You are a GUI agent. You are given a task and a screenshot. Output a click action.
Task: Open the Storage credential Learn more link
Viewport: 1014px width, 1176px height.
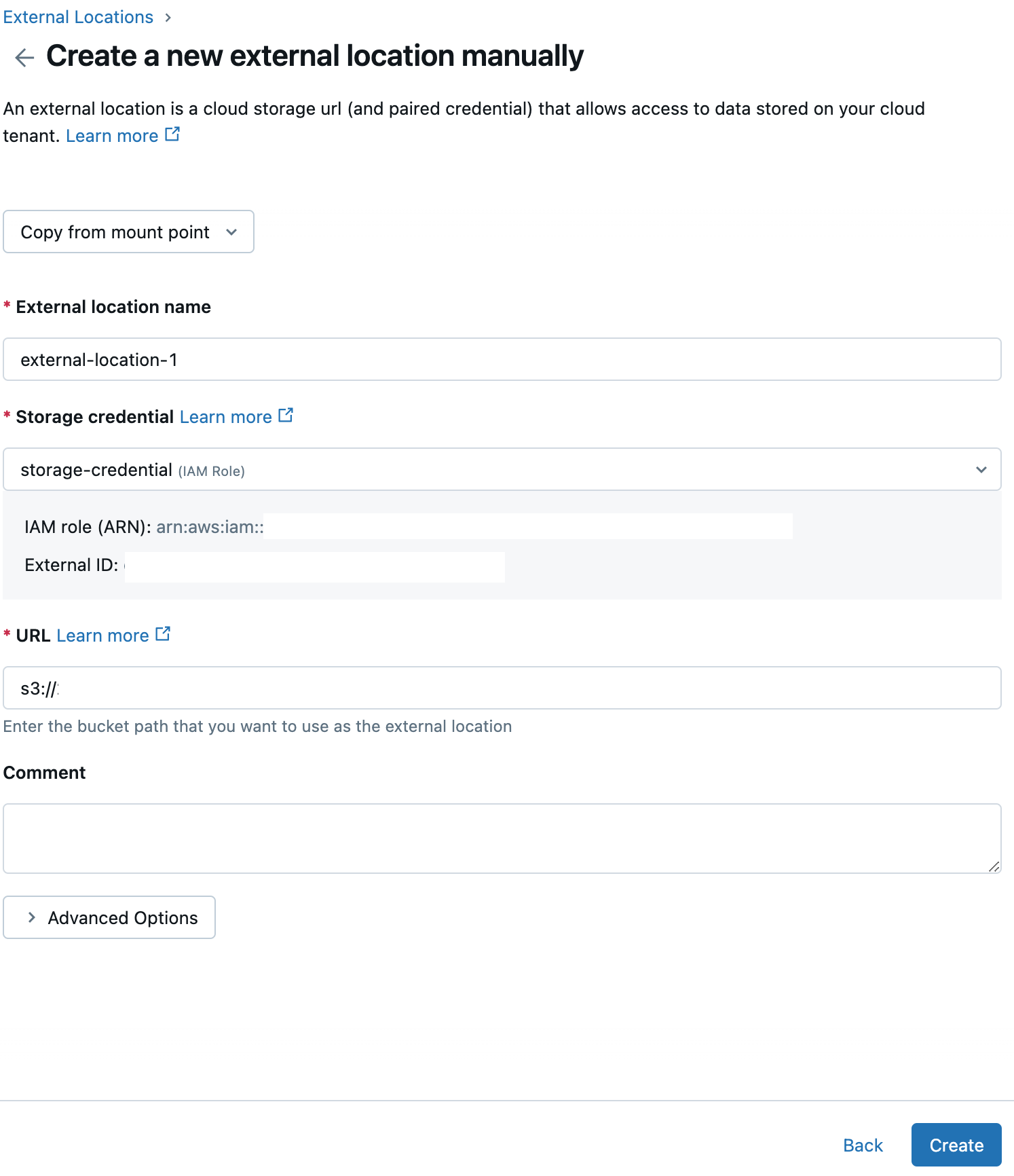(226, 416)
